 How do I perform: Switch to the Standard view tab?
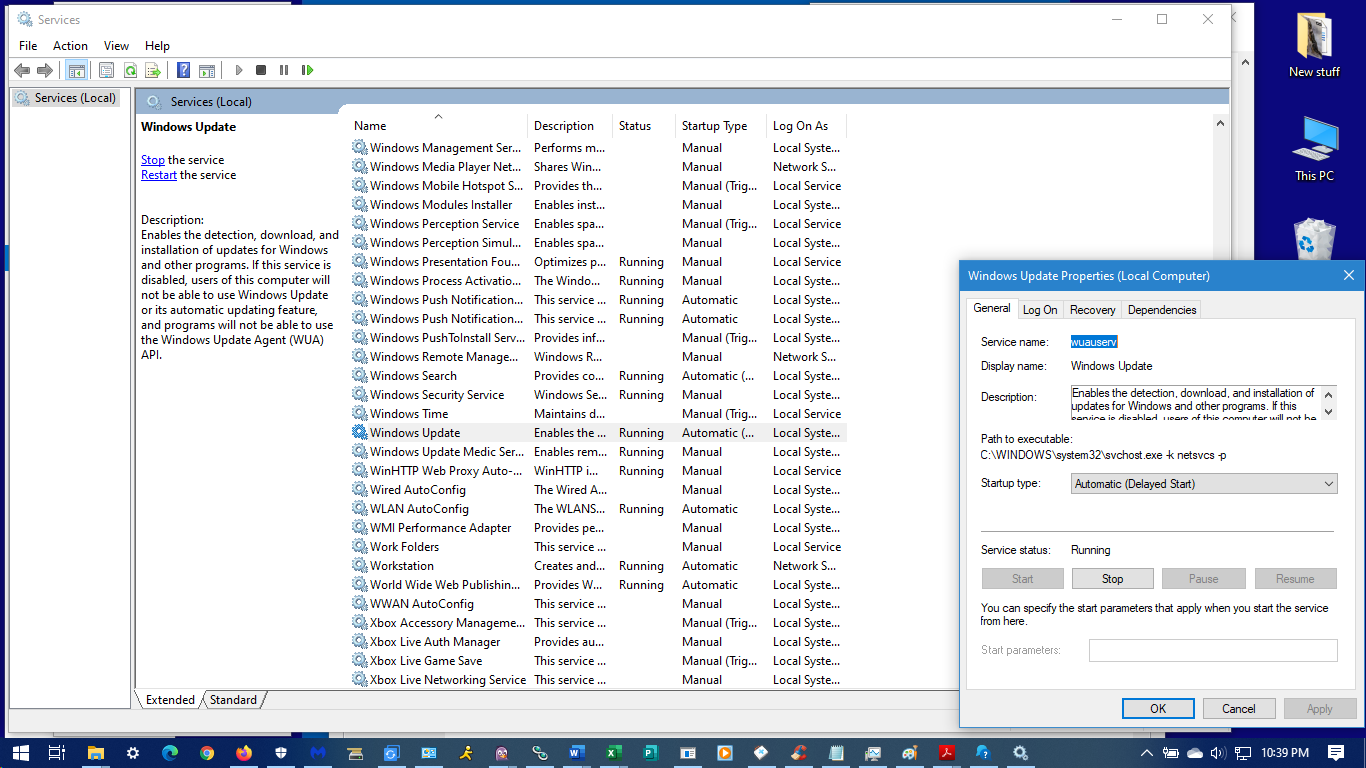233,700
